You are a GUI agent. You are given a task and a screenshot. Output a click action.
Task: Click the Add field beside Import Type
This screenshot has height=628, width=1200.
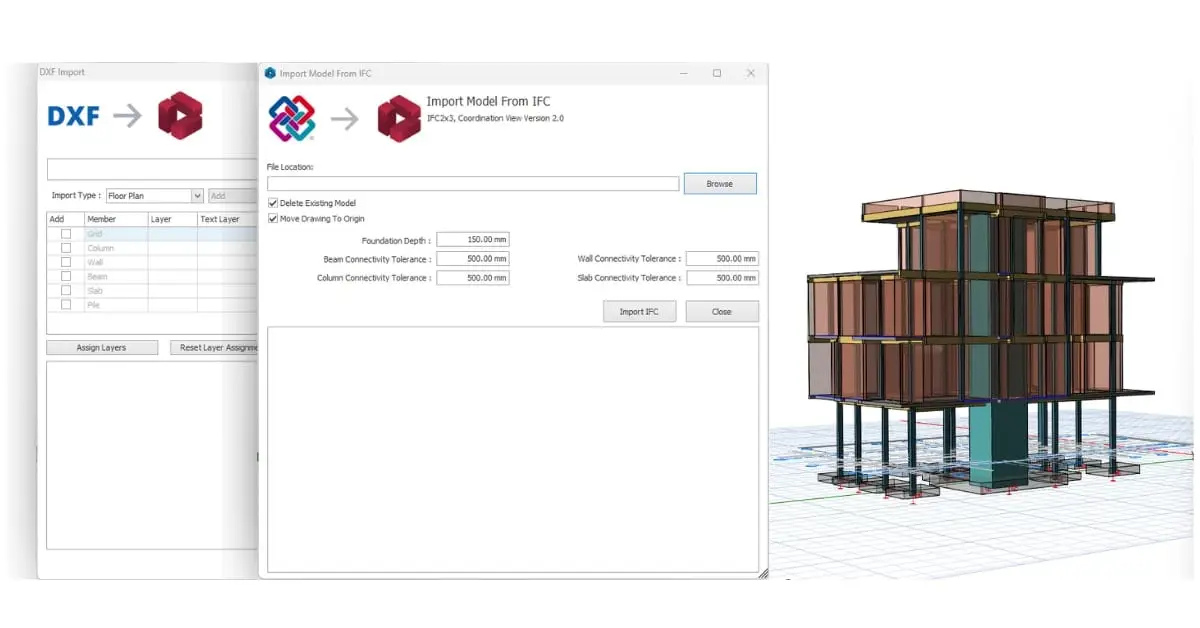[x=232, y=196]
